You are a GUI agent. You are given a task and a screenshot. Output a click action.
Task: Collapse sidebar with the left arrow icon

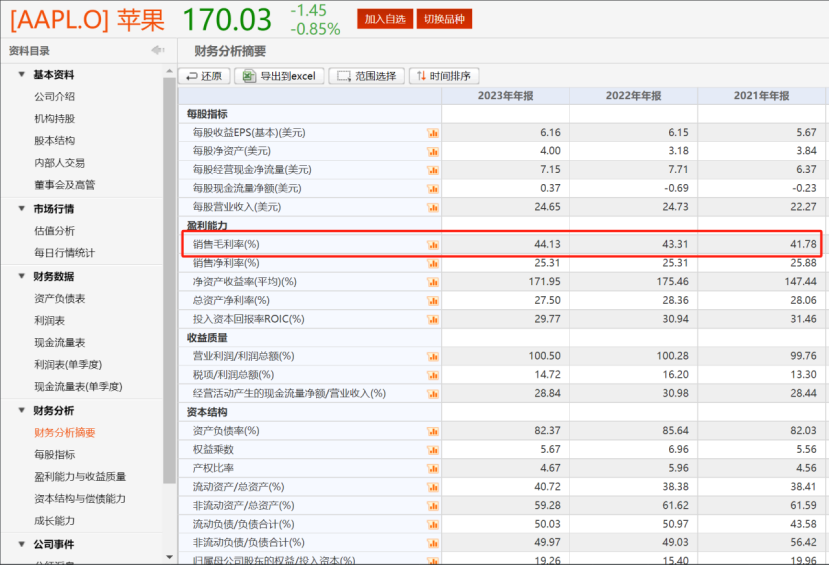coord(157,51)
